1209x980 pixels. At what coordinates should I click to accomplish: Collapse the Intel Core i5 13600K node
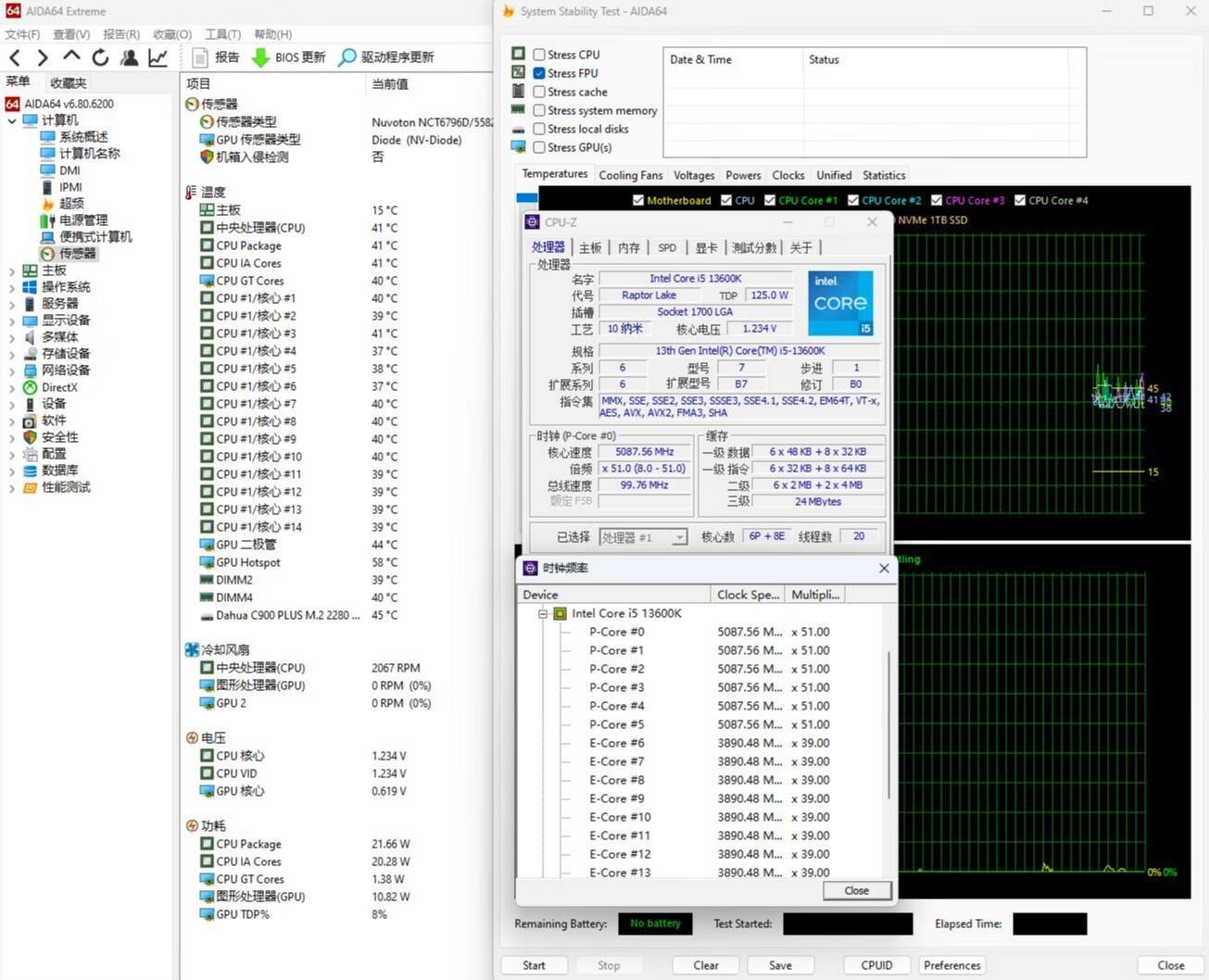543,613
